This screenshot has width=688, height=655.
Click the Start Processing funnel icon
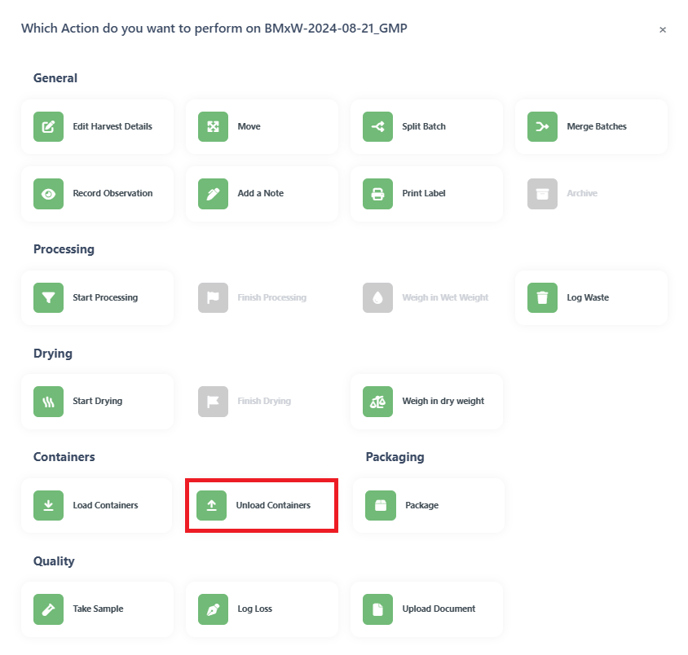[48, 298]
